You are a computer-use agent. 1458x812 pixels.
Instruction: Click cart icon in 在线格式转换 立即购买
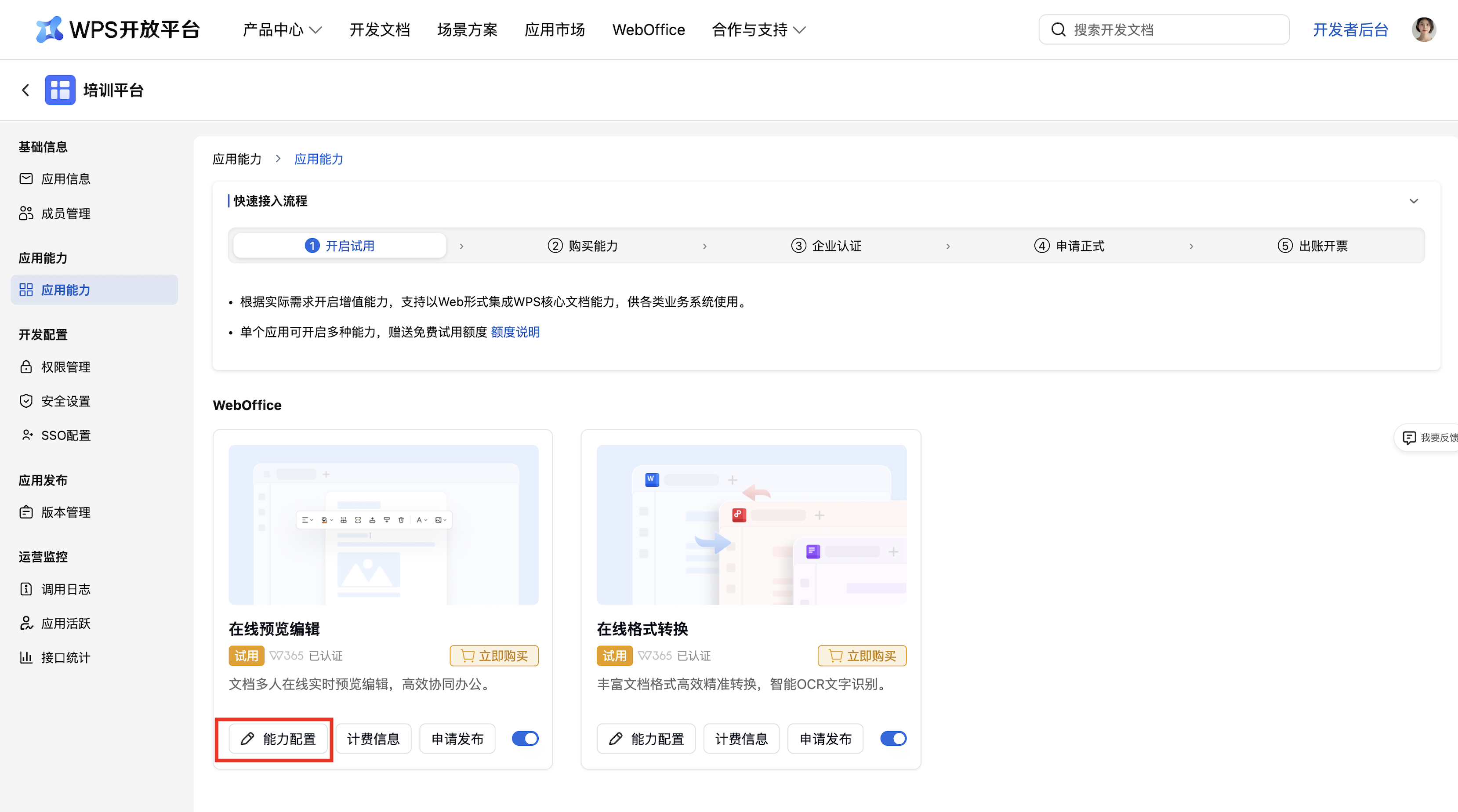click(x=835, y=656)
